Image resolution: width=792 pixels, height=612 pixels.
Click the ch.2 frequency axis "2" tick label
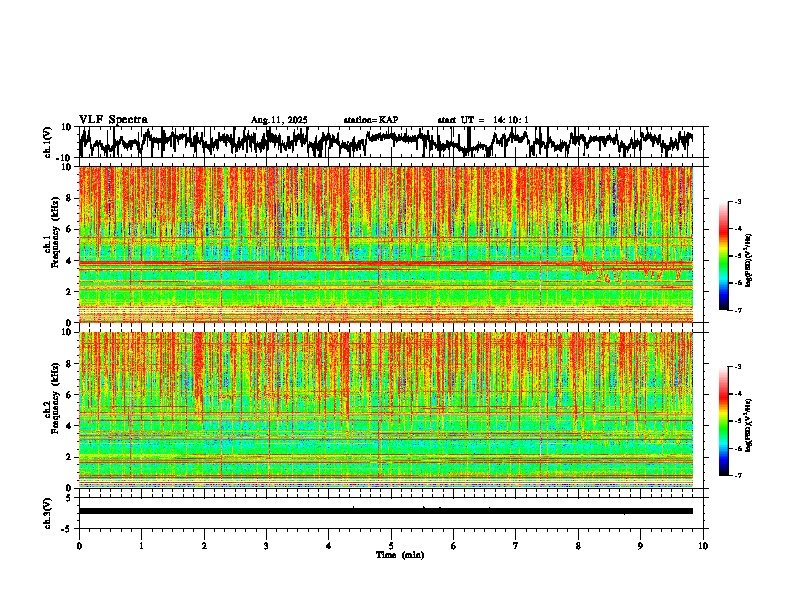(70, 457)
